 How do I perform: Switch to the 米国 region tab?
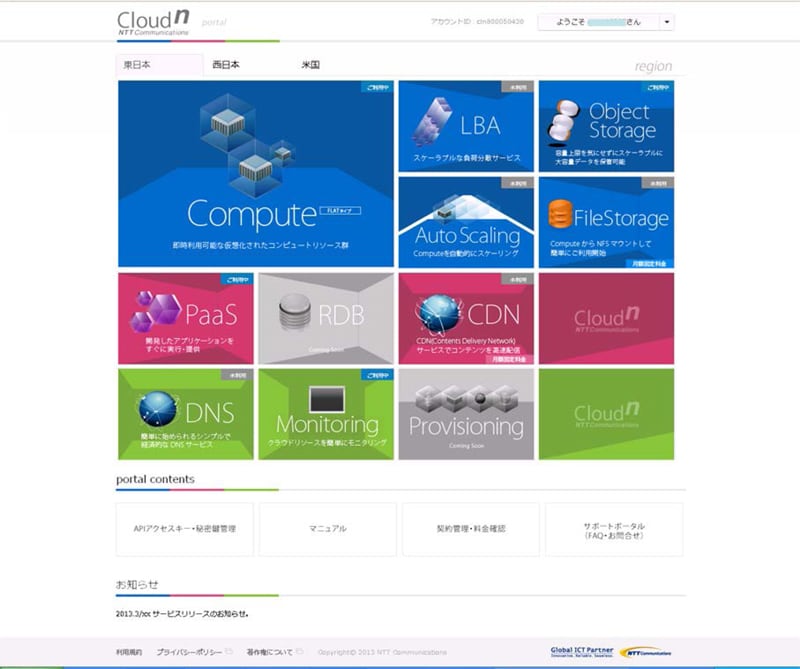pyautogui.click(x=311, y=65)
